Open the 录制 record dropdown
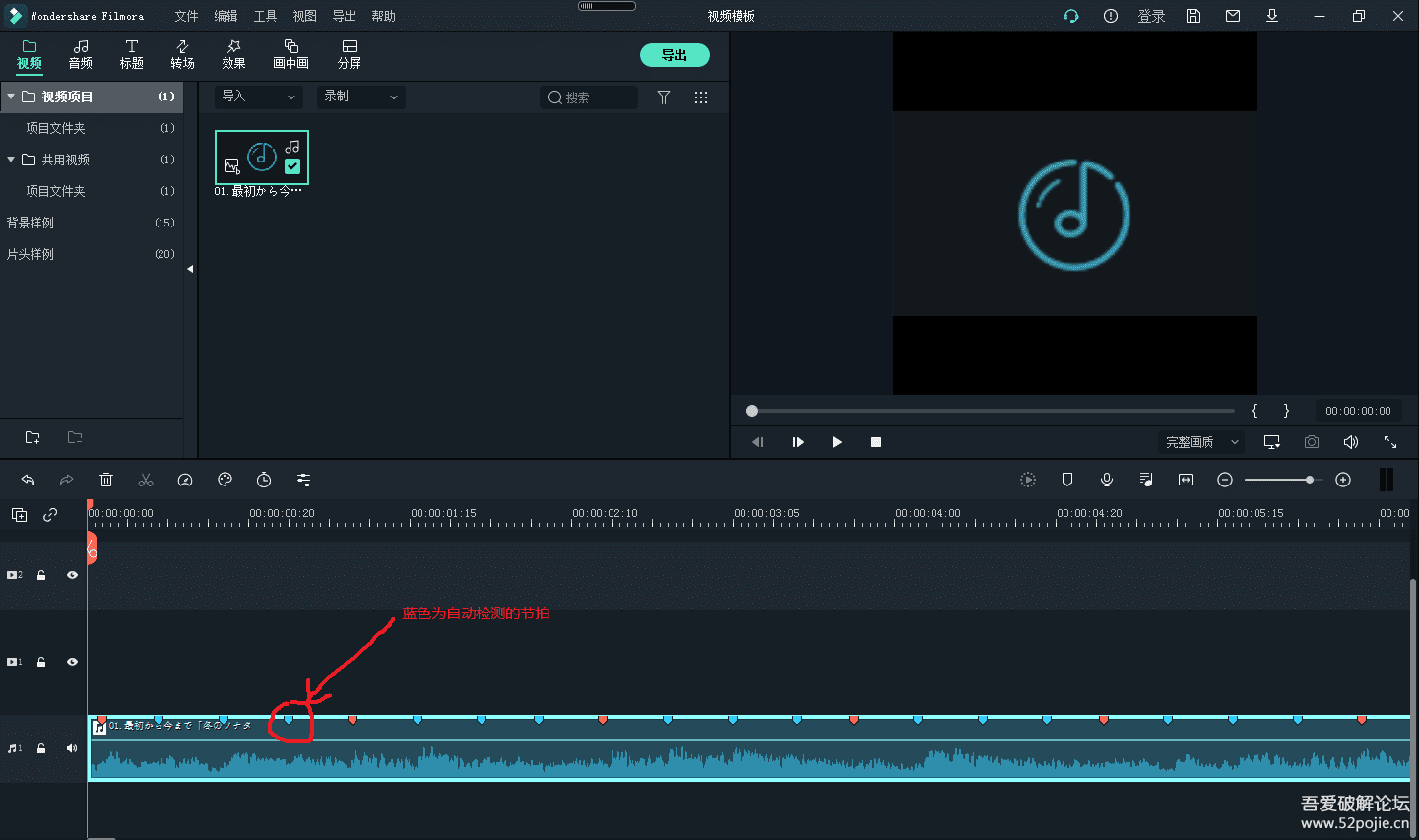 click(361, 97)
